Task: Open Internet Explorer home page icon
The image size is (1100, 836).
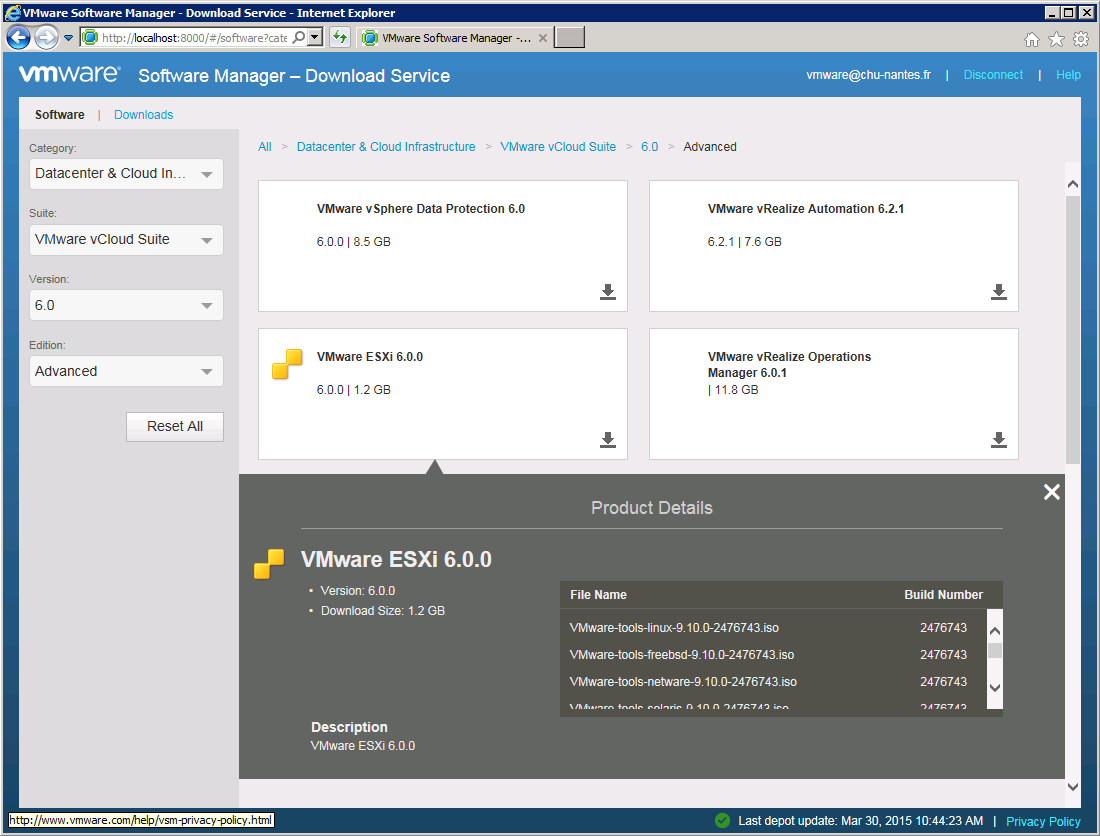Action: click(x=1032, y=39)
